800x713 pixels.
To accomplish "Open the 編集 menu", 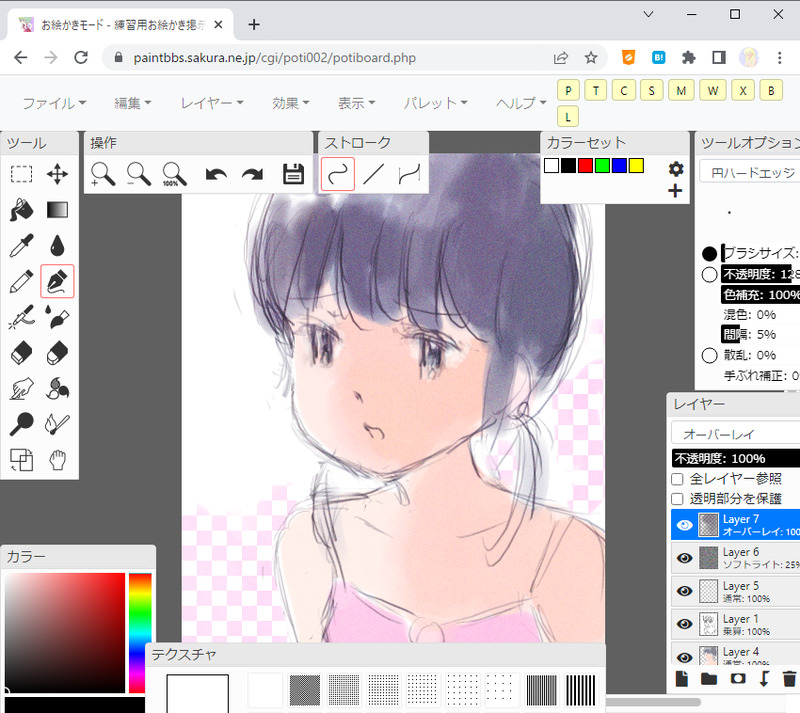I will pos(133,103).
